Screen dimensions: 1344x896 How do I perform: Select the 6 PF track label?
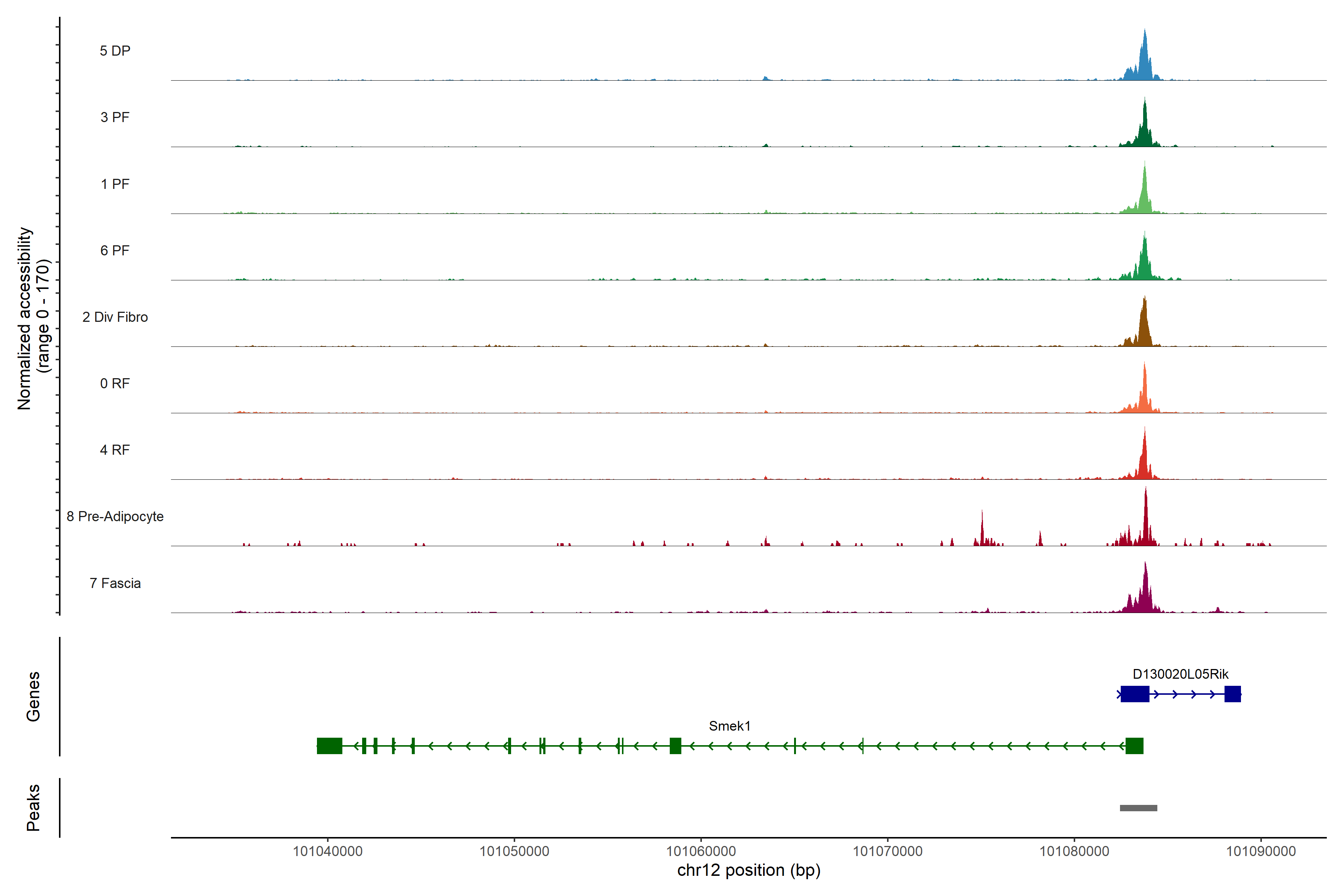115,250
